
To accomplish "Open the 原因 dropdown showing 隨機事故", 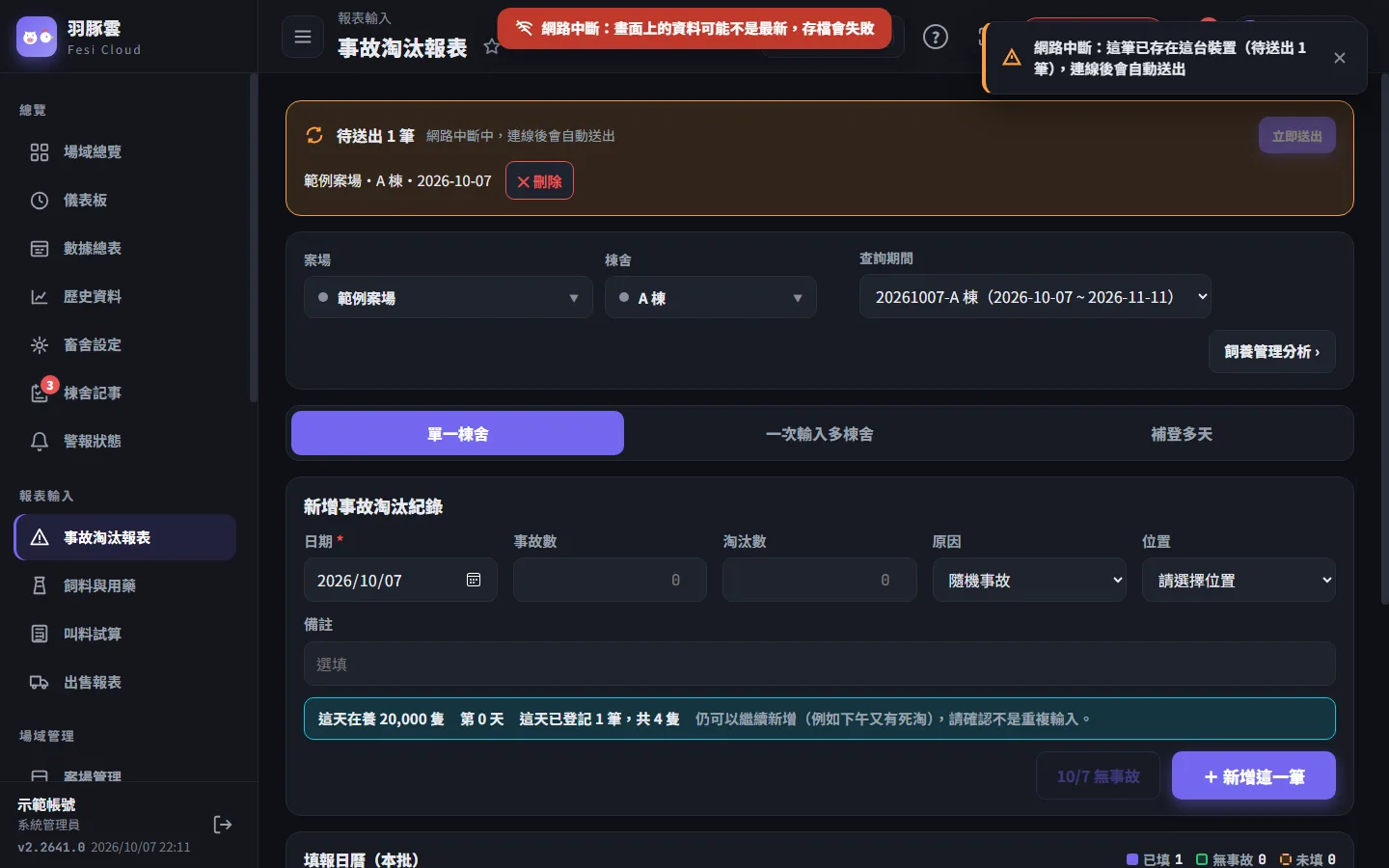I will [x=1029, y=580].
